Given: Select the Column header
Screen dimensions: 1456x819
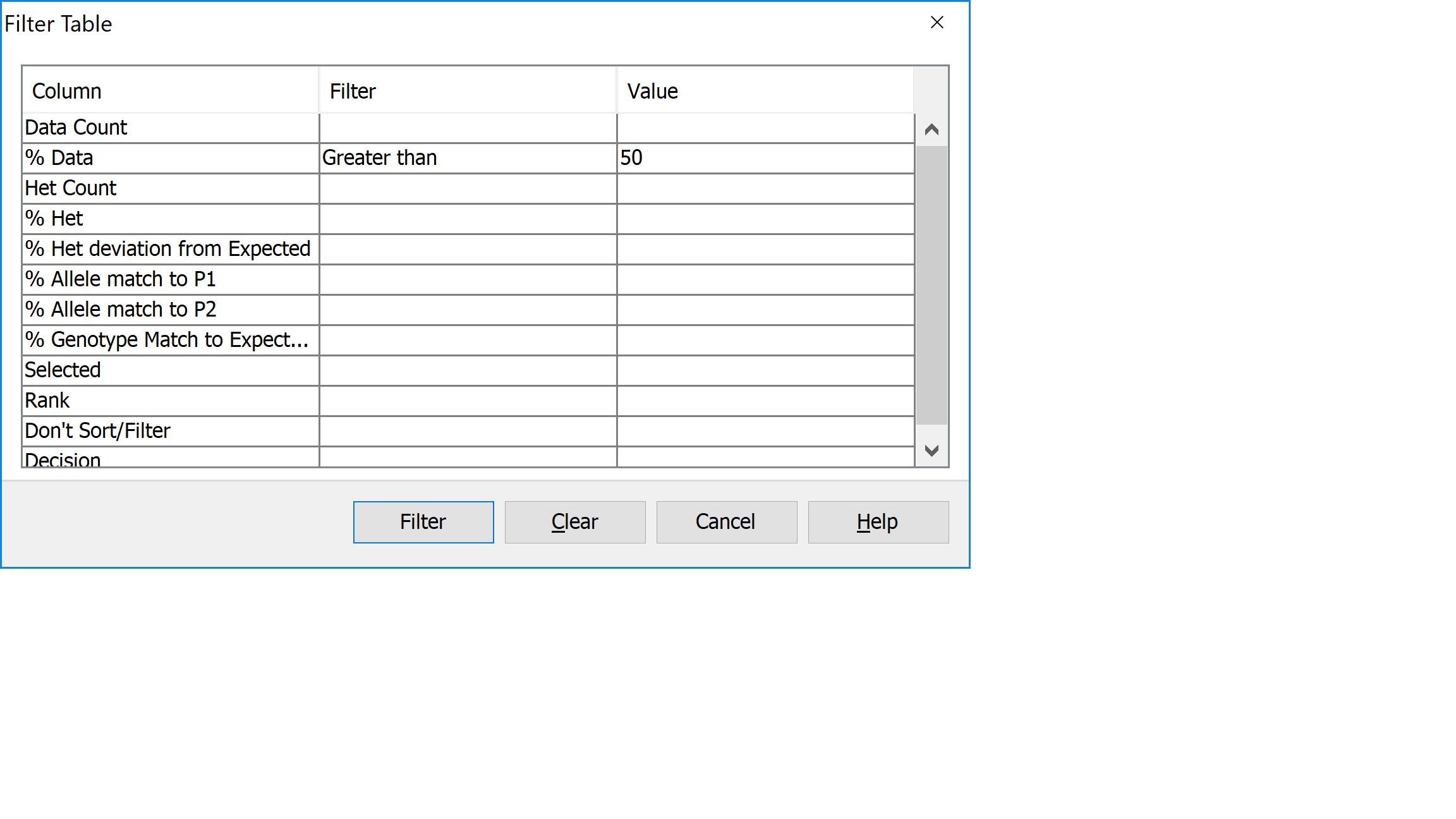Looking at the screenshot, I should [x=171, y=90].
